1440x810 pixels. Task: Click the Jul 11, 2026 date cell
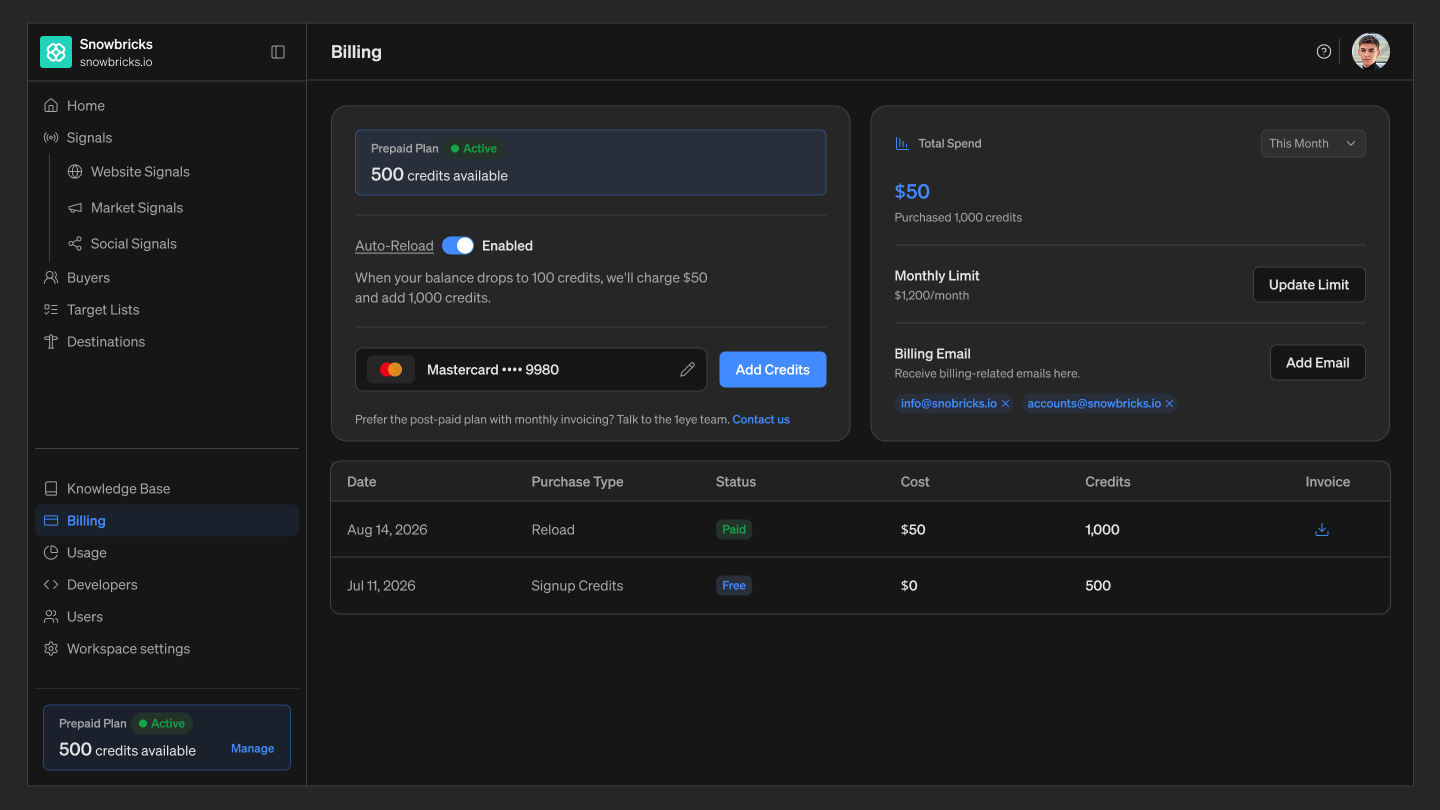coord(381,586)
